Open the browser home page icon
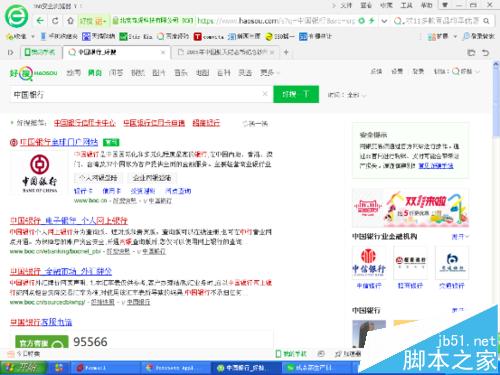 (70, 21)
